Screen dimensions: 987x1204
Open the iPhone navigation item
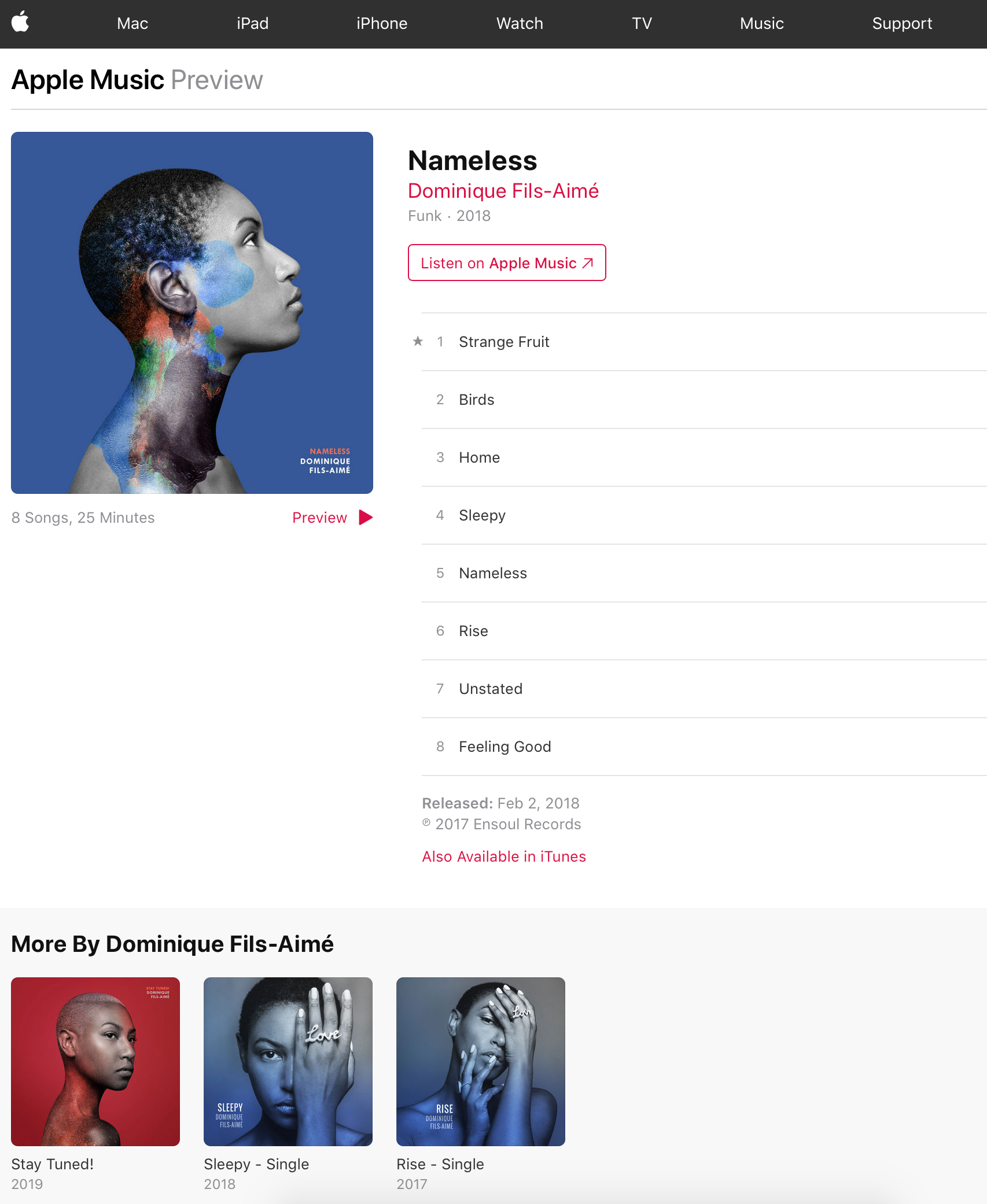point(382,24)
